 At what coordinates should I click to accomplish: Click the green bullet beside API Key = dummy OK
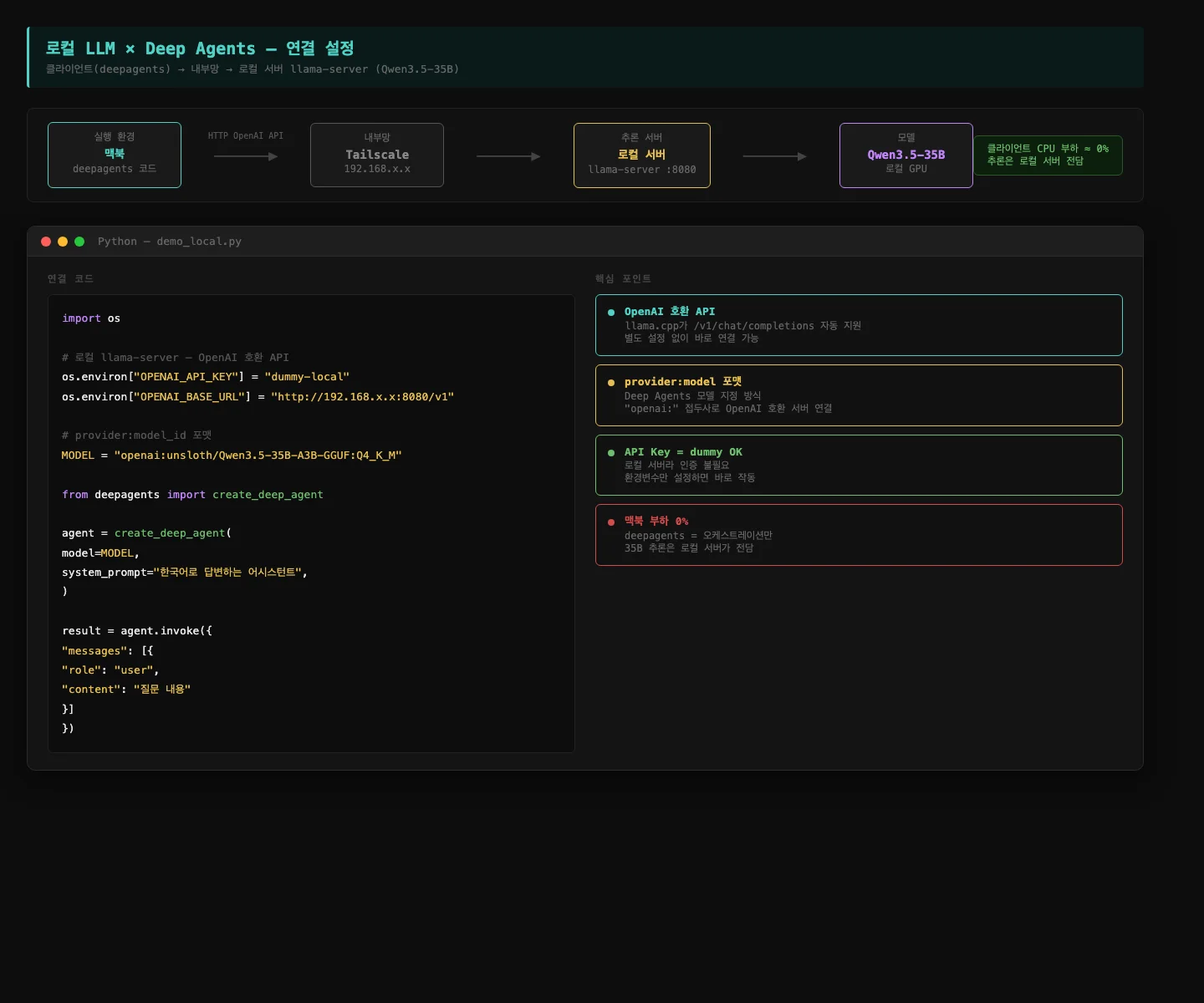point(610,453)
